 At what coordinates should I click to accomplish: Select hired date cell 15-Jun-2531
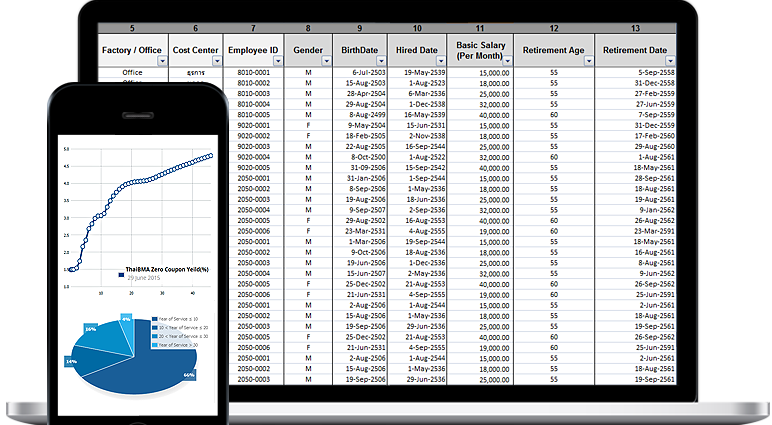pyautogui.click(x=418, y=126)
